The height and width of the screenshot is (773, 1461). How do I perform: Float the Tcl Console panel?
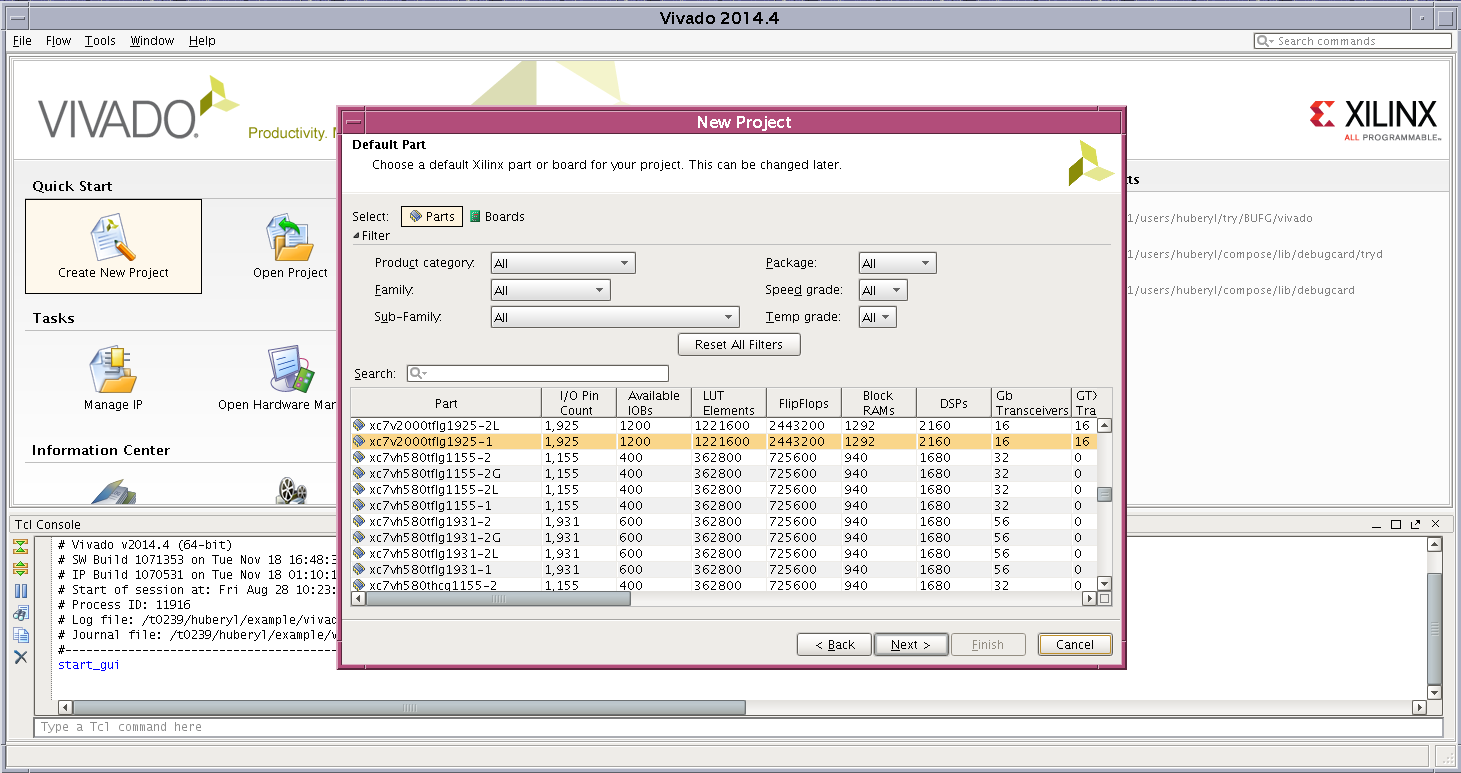(x=1414, y=525)
